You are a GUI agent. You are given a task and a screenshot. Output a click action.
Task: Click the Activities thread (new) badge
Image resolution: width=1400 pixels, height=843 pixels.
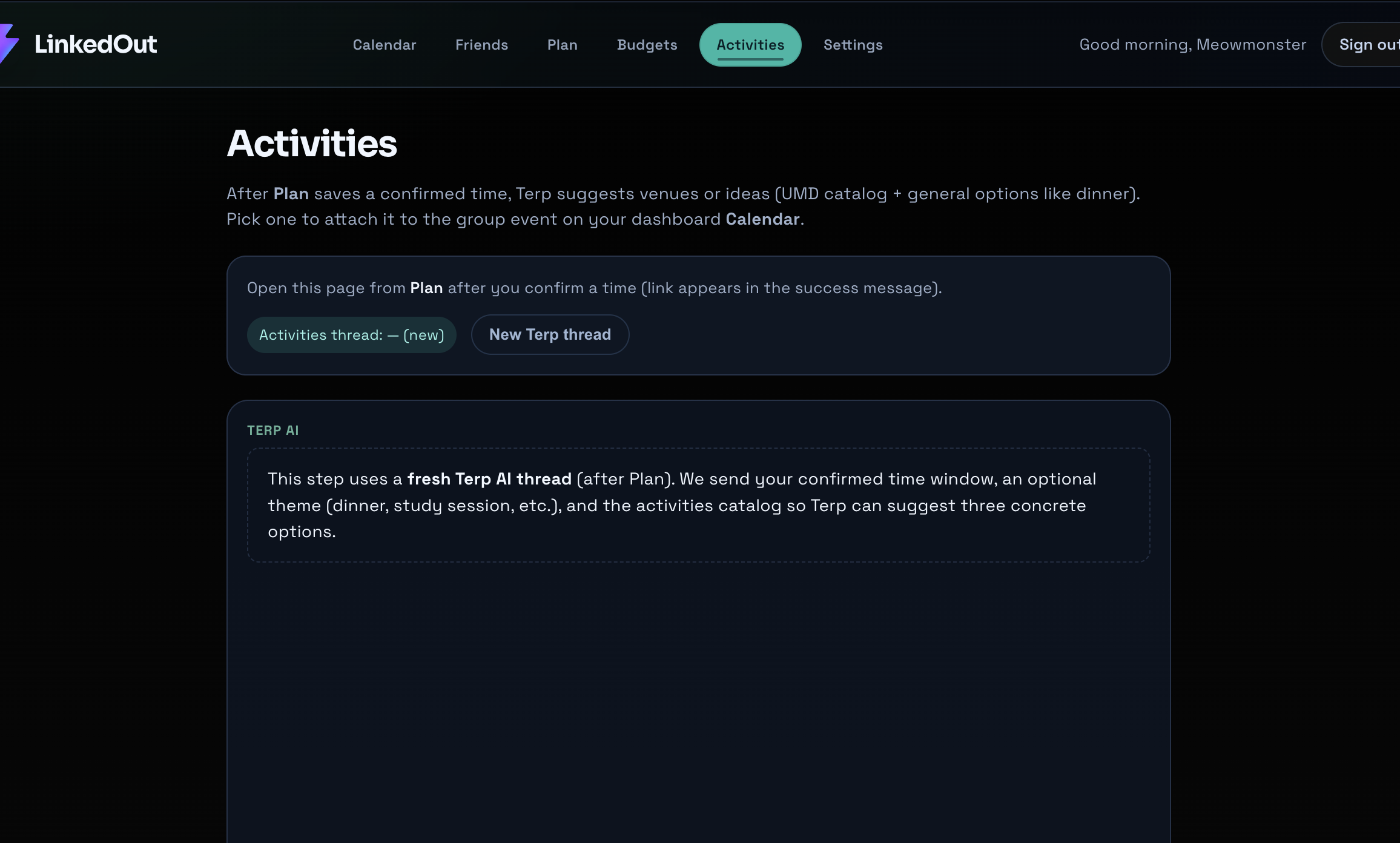tap(351, 335)
